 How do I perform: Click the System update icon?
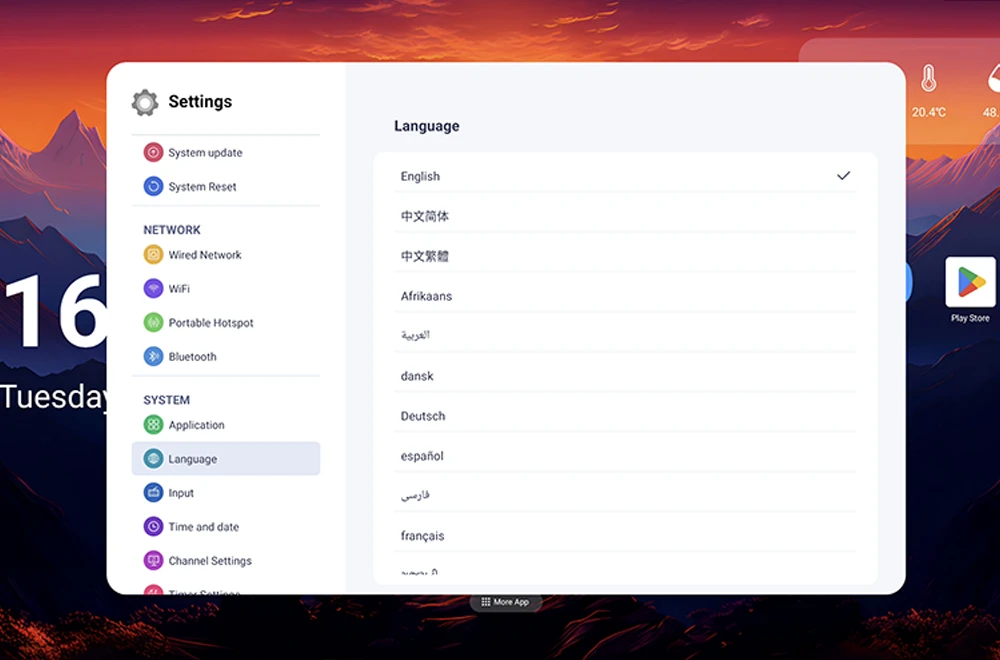153,152
